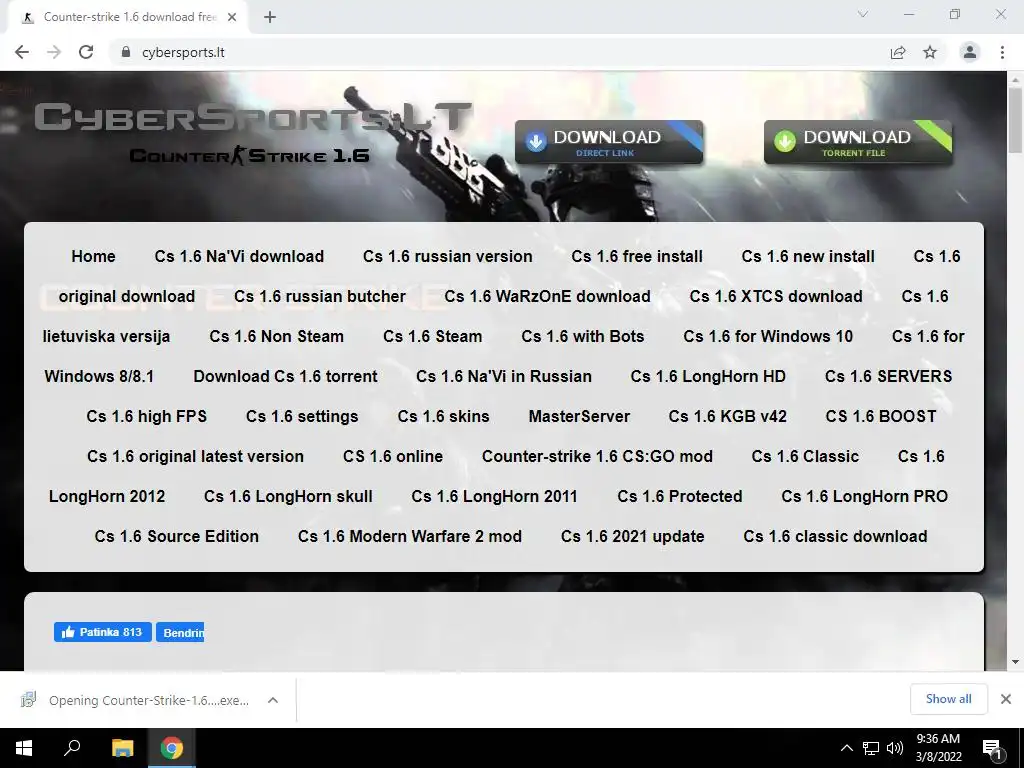Select the Counter-strike 1.6 download tab
The image size is (1024, 768).
(x=130, y=17)
